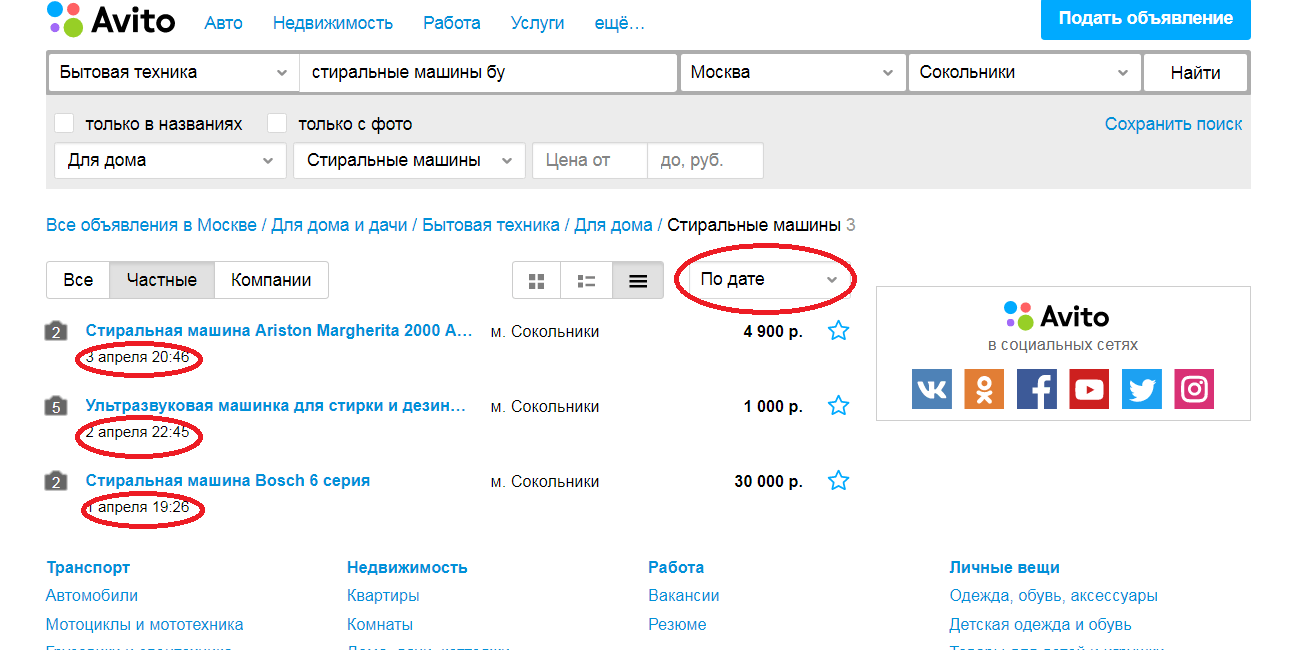1296x650 pixels.
Task: Click the '3 апреля 20:46' date text
Action: pyautogui.click(x=138, y=357)
